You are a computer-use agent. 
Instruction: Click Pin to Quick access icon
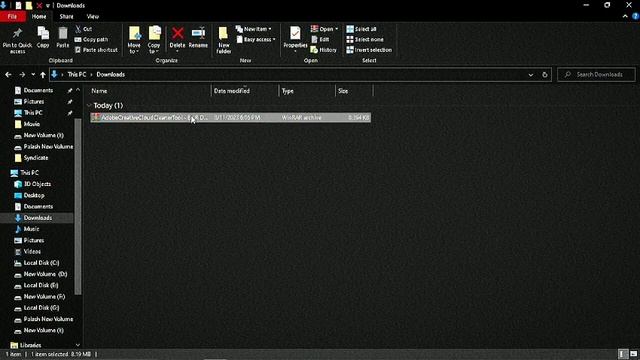17,40
